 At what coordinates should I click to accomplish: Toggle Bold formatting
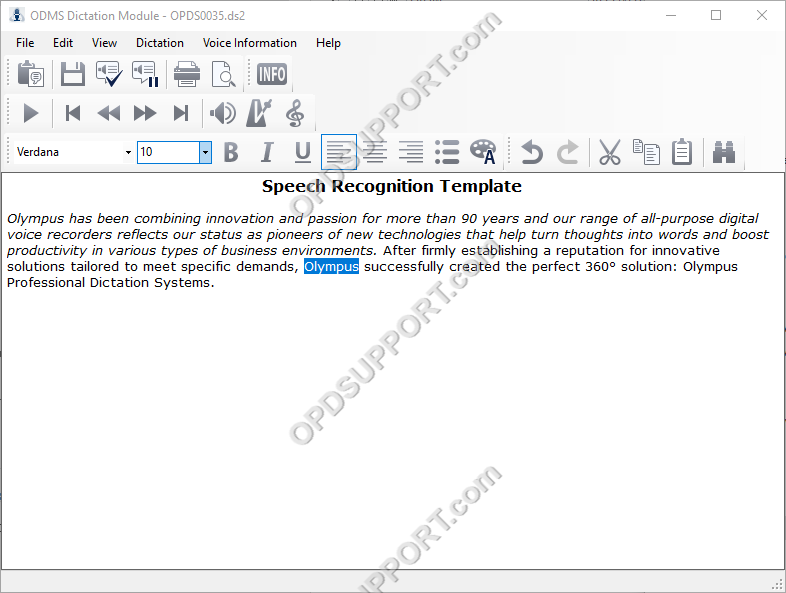click(x=231, y=152)
